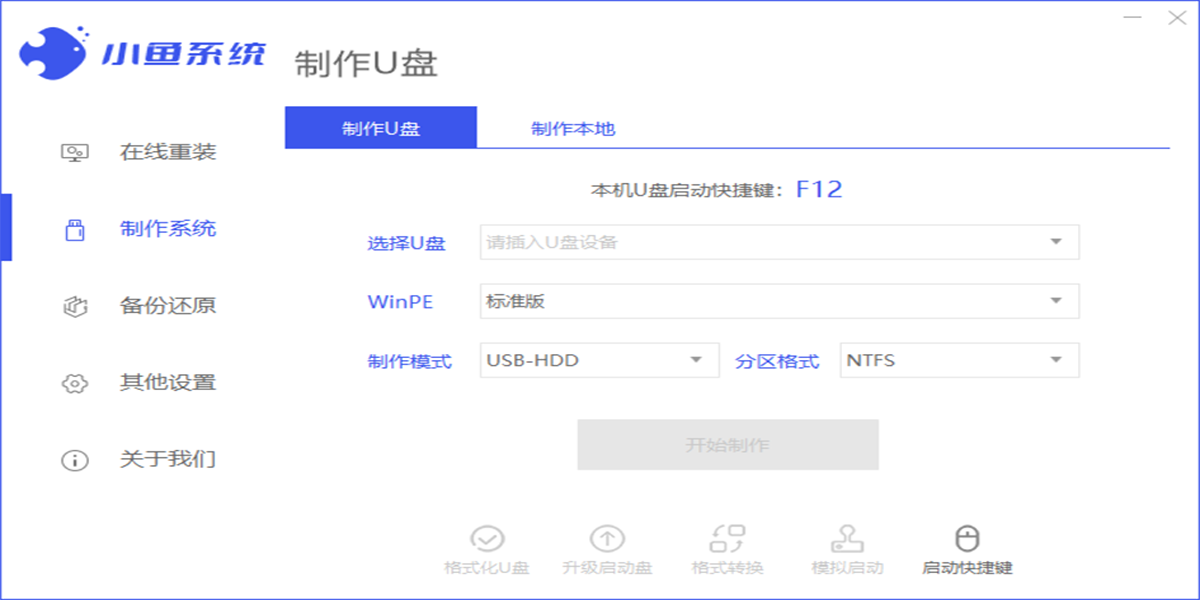1200x600 pixels.
Task: Switch to the 制作本地 tab
Action: tap(573, 128)
